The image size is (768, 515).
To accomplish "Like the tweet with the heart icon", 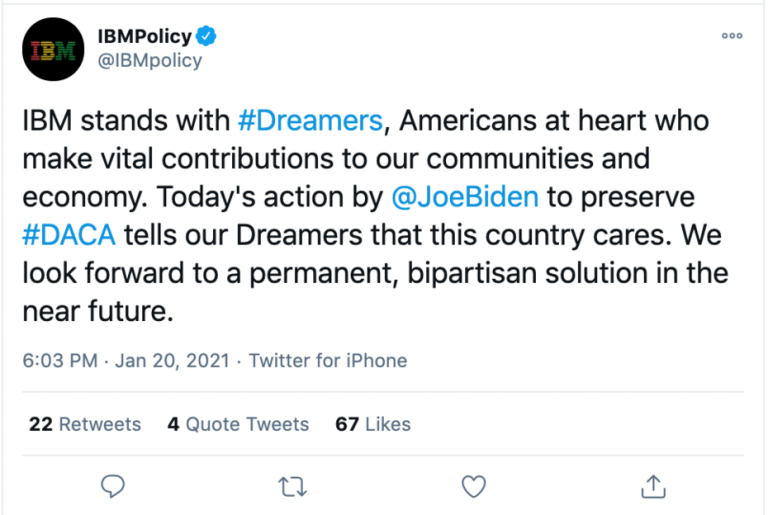I will click(x=473, y=486).
